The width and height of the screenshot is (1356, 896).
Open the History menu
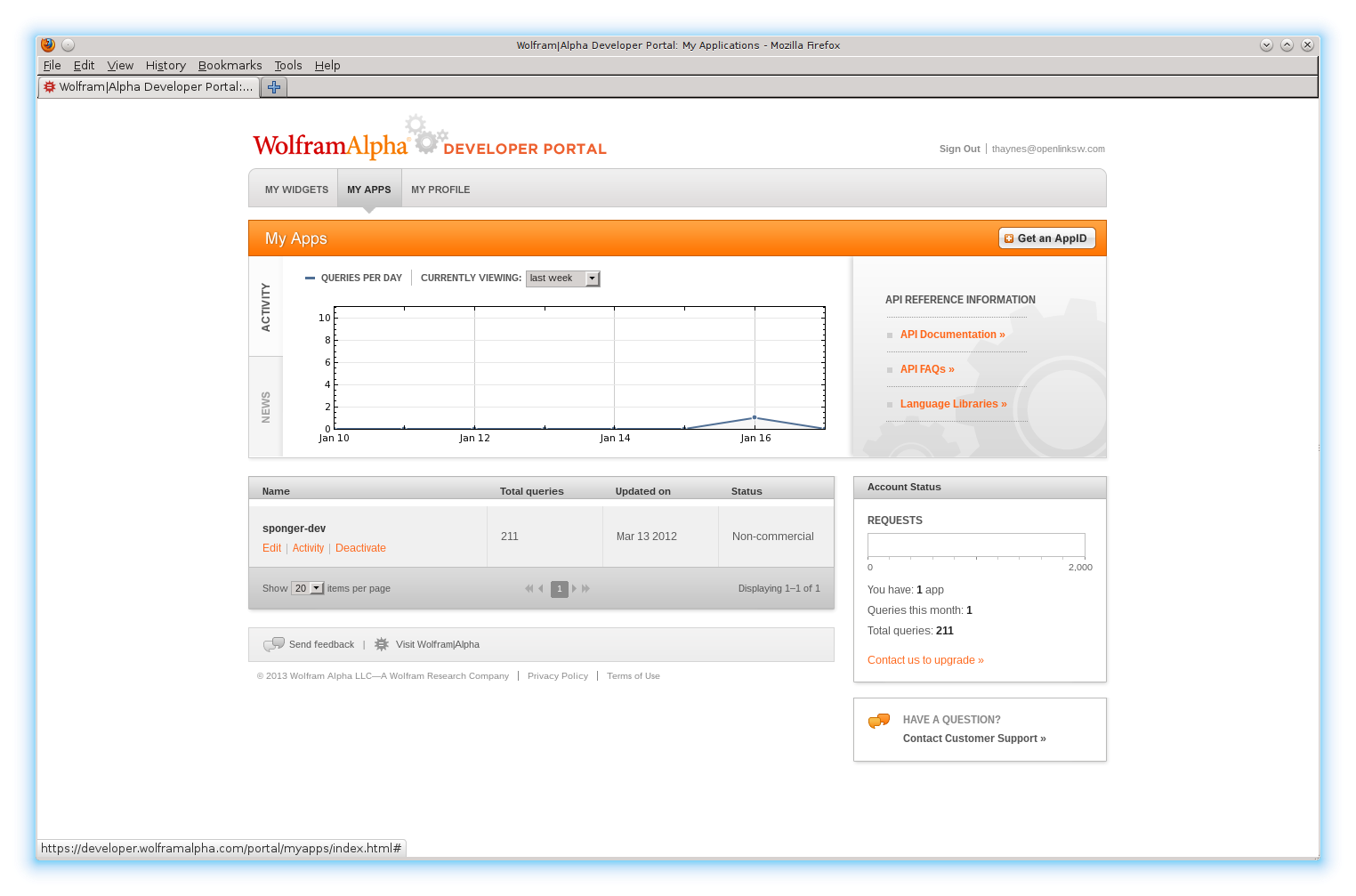pos(165,66)
